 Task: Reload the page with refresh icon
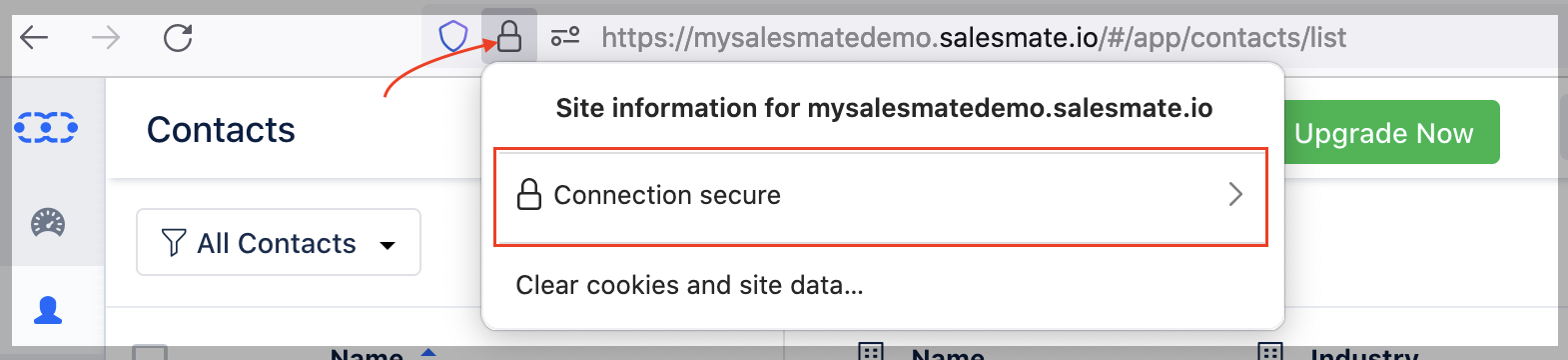click(x=178, y=38)
